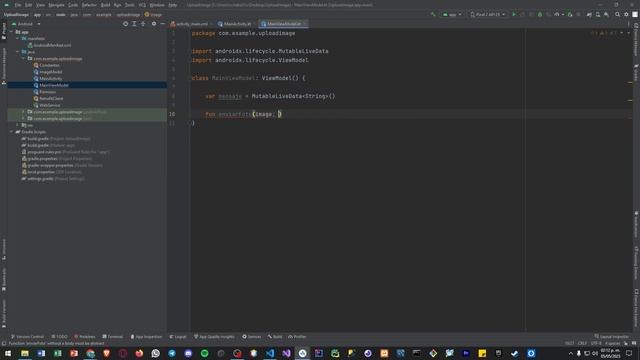Viewport: 640px width, 360px height.
Task: Open the Navigate menu
Action: click(56, 5)
